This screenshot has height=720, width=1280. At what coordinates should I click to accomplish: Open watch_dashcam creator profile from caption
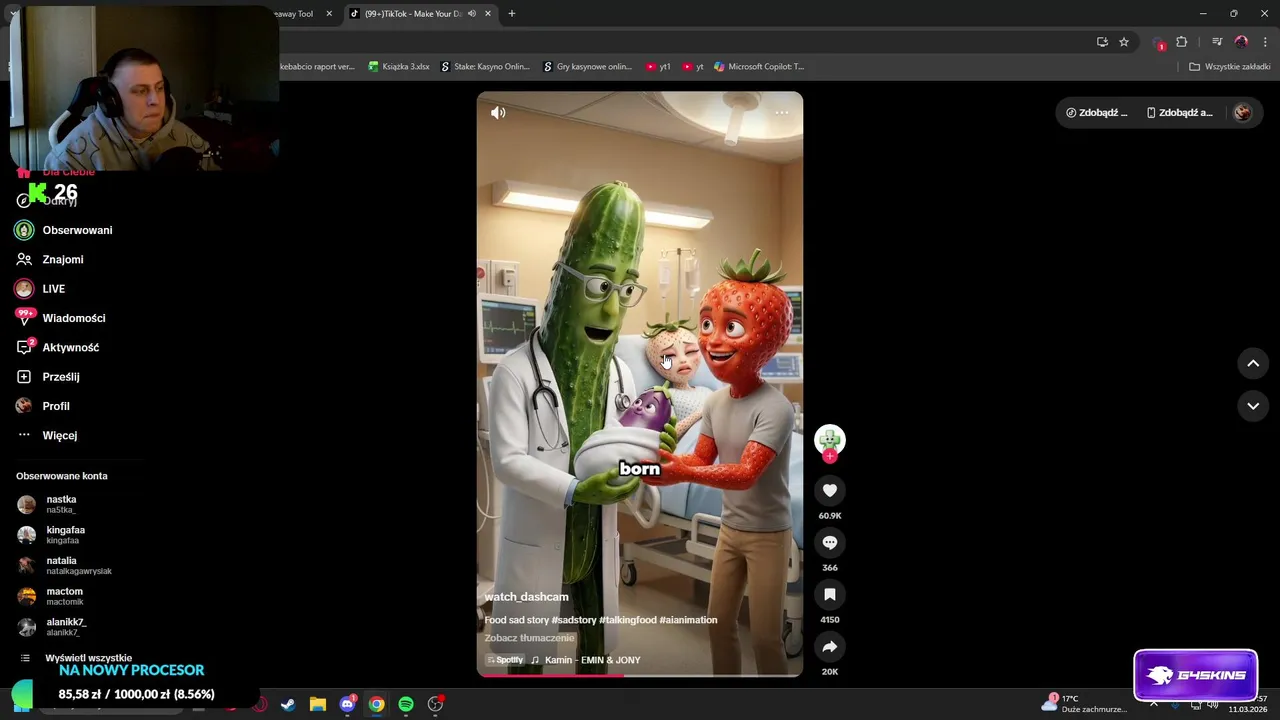[x=526, y=597]
